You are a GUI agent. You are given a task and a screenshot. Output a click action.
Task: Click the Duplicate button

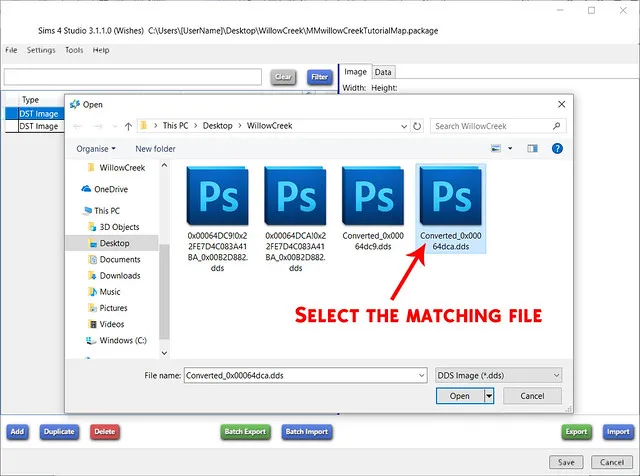(x=59, y=432)
